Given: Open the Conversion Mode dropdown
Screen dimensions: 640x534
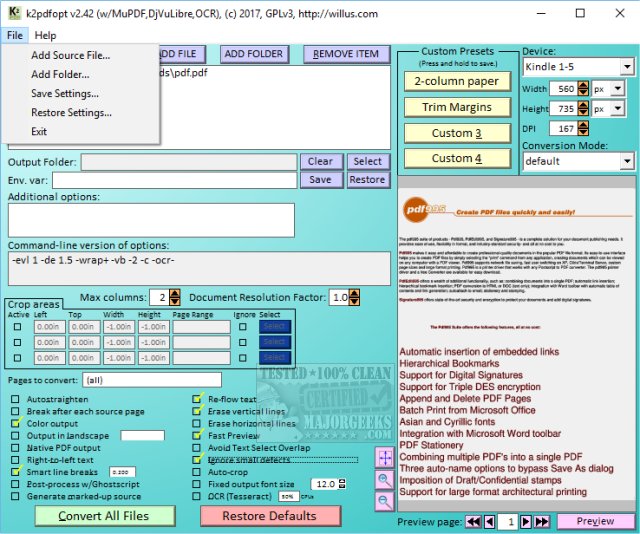Looking at the screenshot, I should click(x=627, y=161).
